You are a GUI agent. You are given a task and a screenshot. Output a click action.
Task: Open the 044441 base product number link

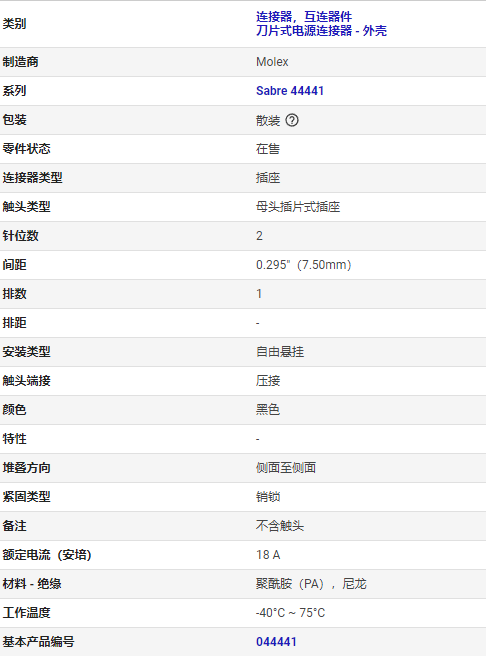coord(276,642)
